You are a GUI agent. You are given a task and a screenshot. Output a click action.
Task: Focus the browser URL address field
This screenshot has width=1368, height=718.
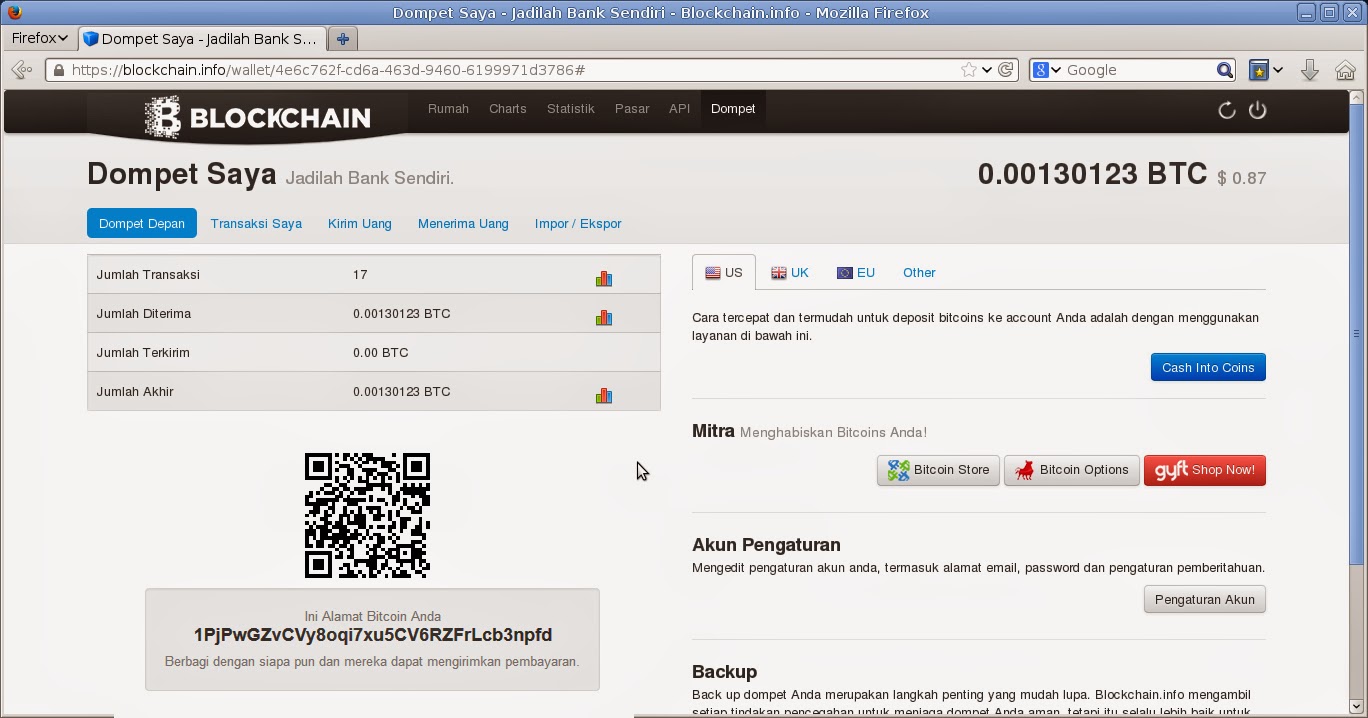click(532, 70)
